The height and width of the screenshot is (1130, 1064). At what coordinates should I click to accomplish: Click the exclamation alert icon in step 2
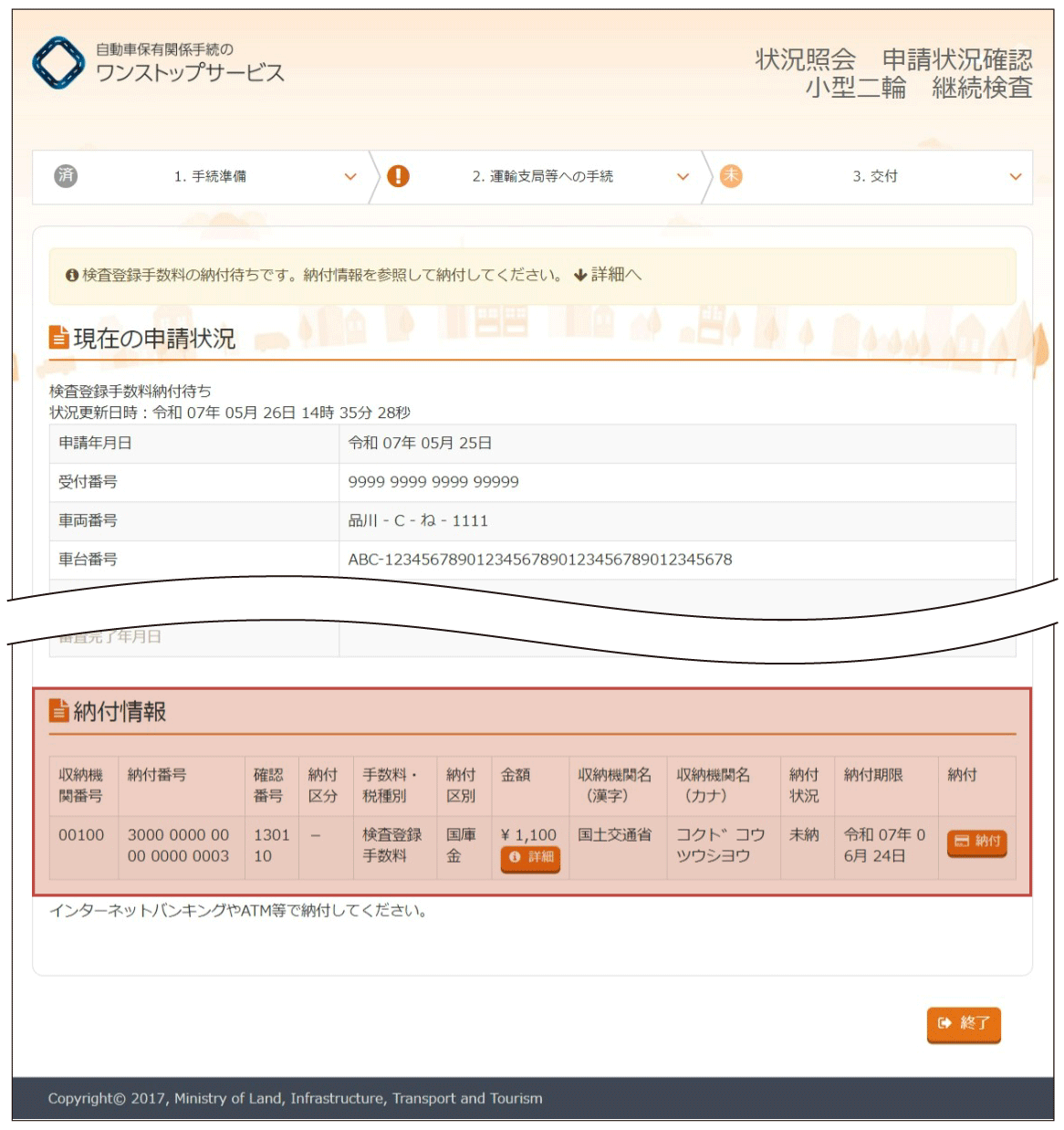[398, 175]
